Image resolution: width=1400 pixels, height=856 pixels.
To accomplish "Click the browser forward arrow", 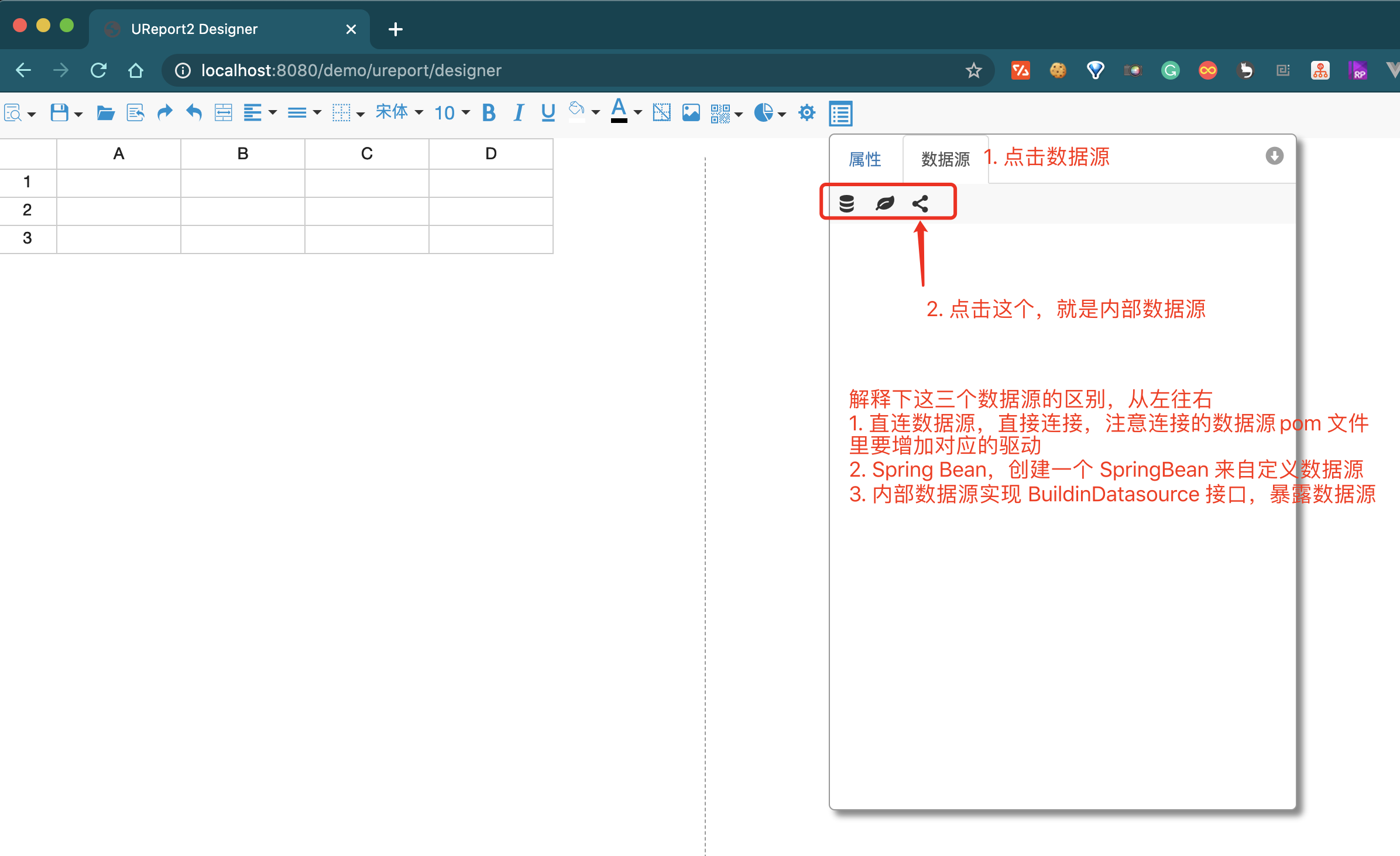I will click(x=60, y=70).
